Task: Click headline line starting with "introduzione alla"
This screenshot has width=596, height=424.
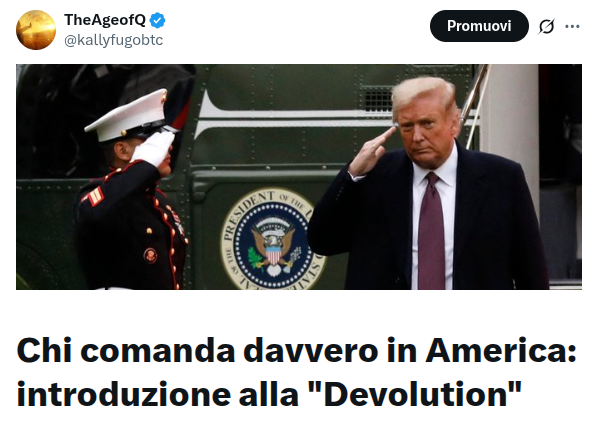Action: [269, 394]
